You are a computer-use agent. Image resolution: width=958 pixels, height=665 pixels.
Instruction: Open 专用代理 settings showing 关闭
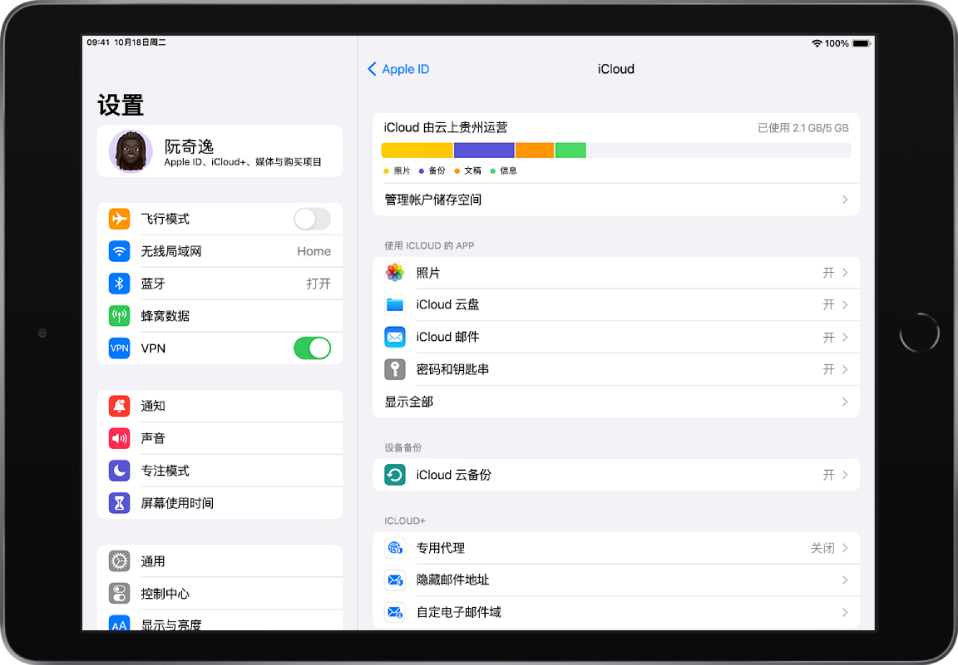tap(617, 548)
